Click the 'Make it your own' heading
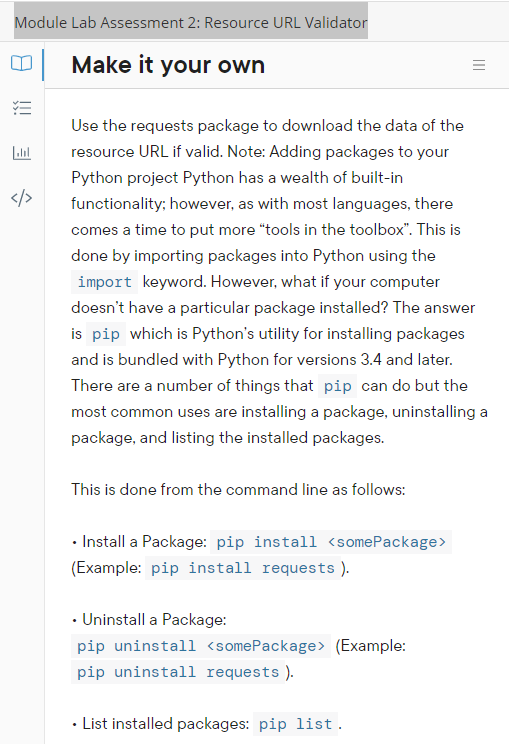 (168, 65)
